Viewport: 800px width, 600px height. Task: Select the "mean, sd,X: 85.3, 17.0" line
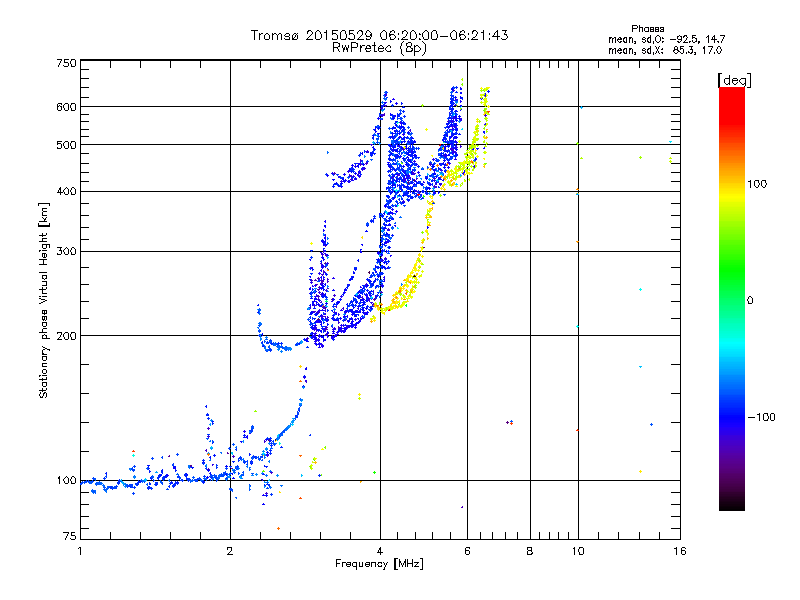(665, 50)
